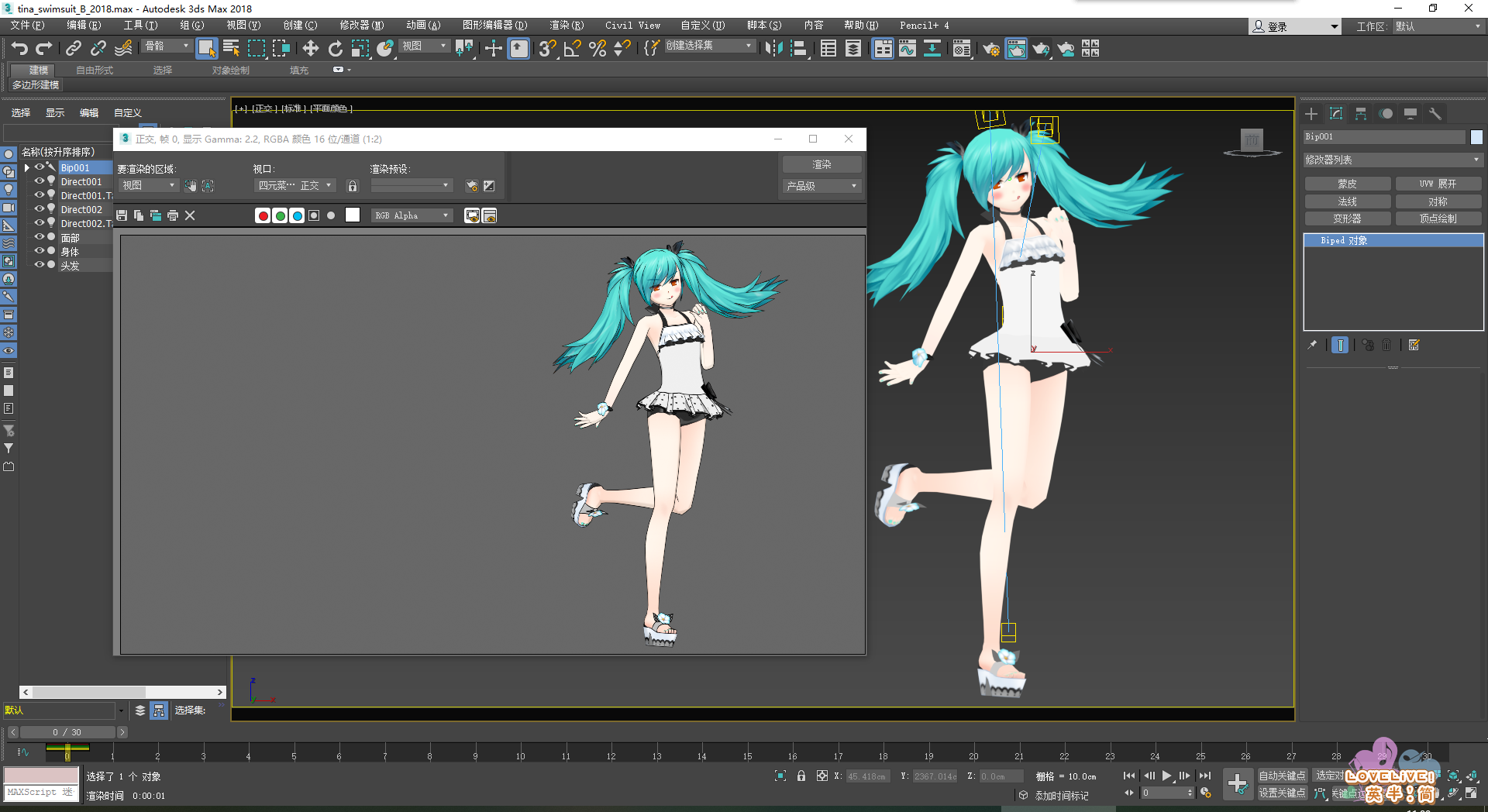Hide the Direct001 object eye icon

39,181
